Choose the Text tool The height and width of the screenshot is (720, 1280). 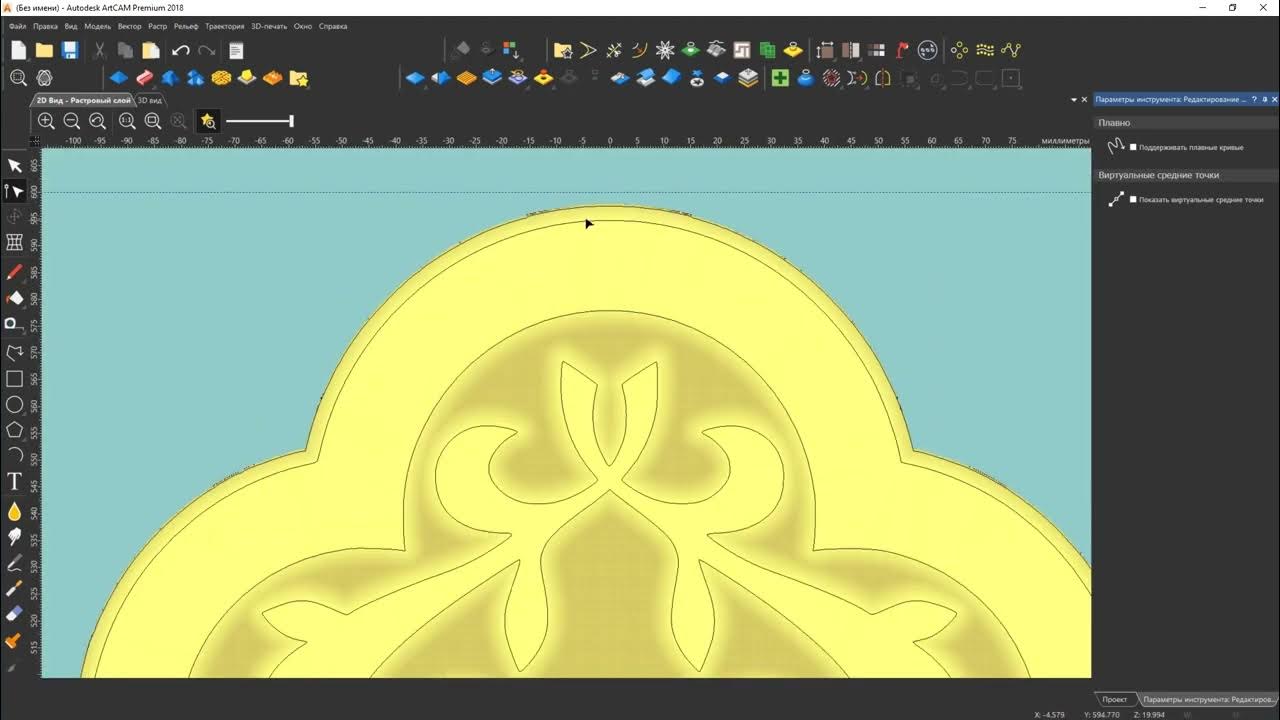pos(15,482)
